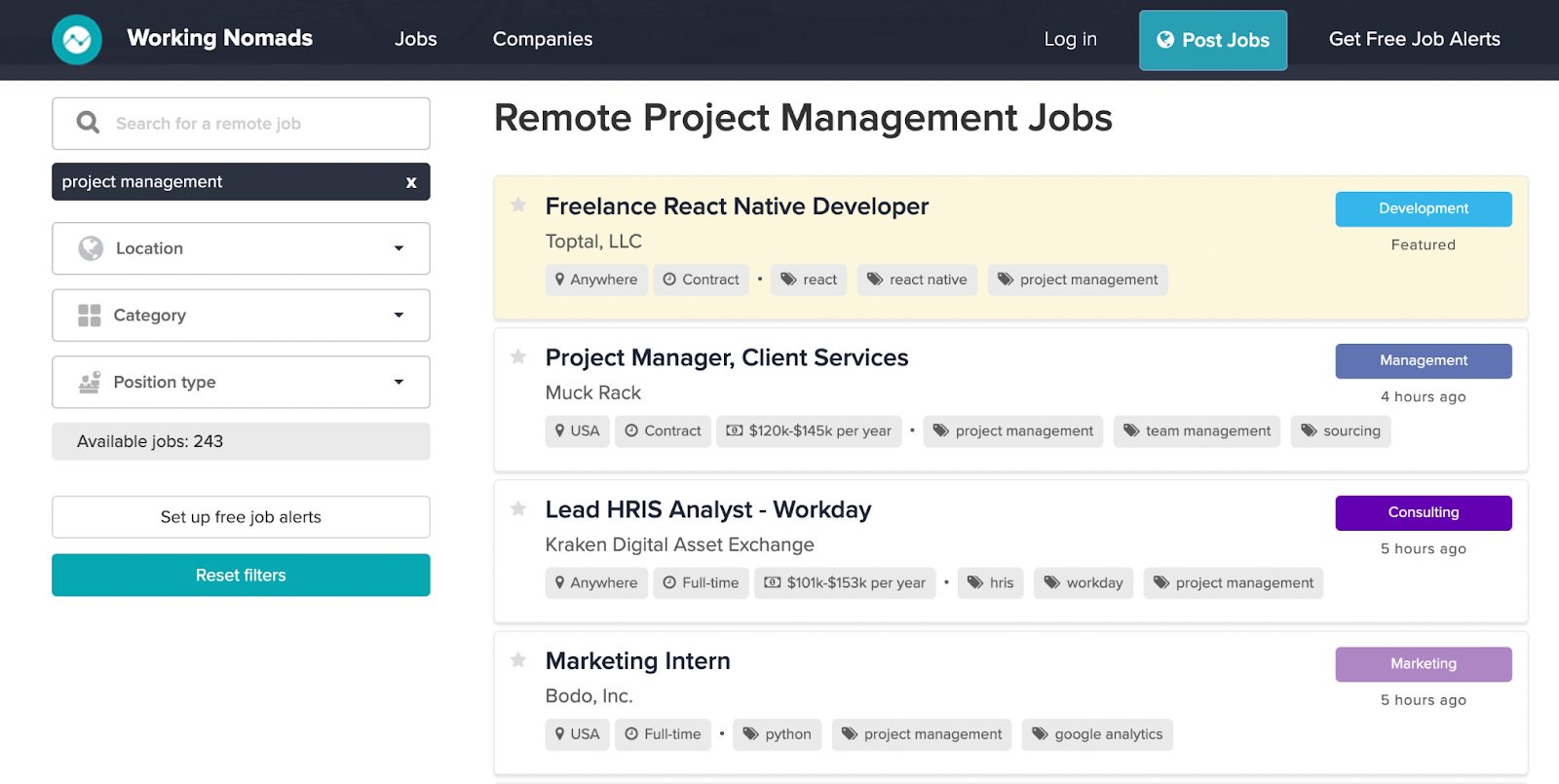
Task: Click Full-time tag on Kraken job
Action: 702,583
